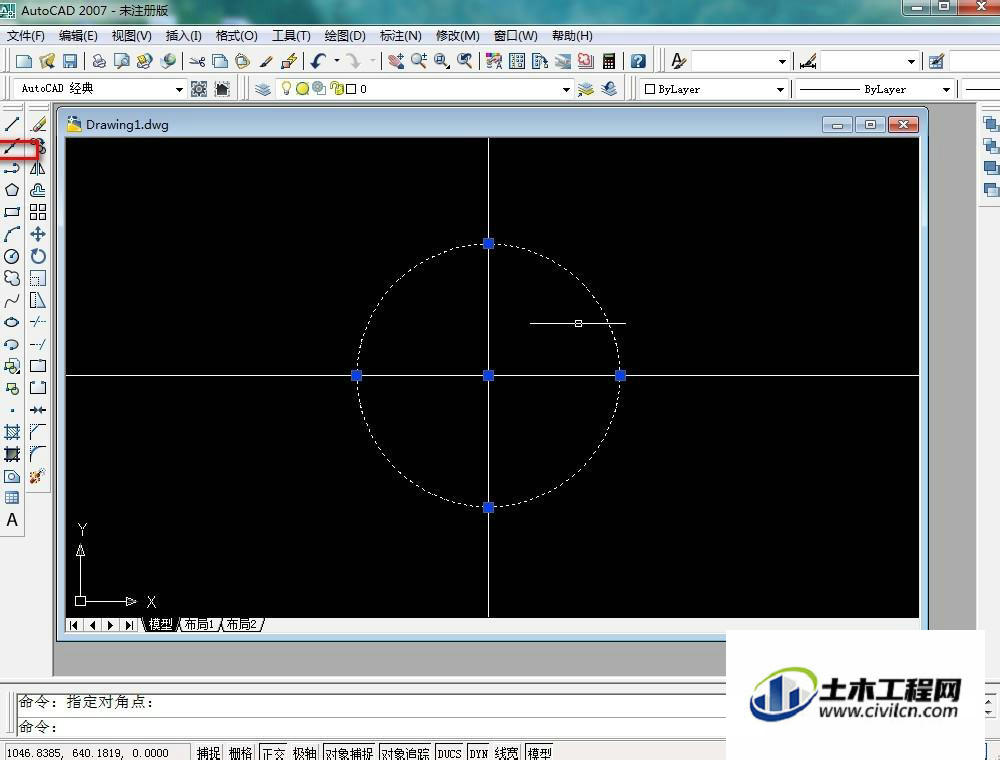Select the Mirror modify tool
1000x760 pixels.
pyautogui.click(x=38, y=168)
